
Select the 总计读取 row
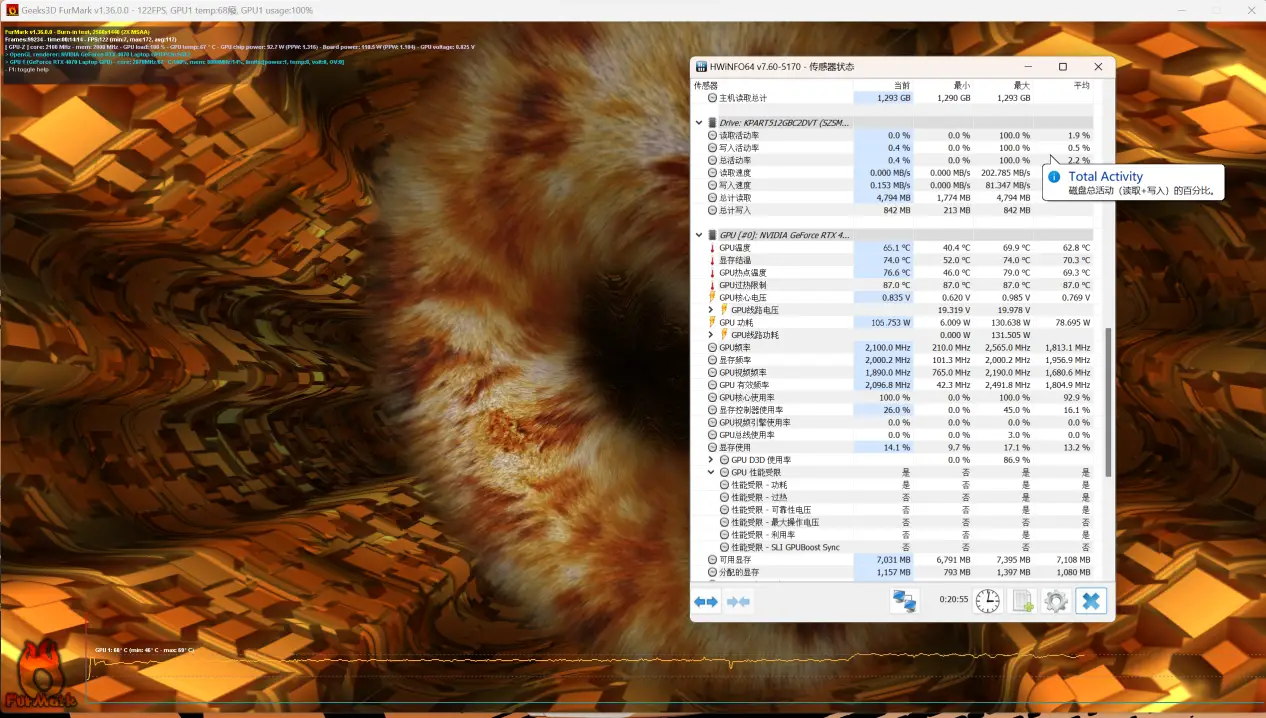point(893,198)
